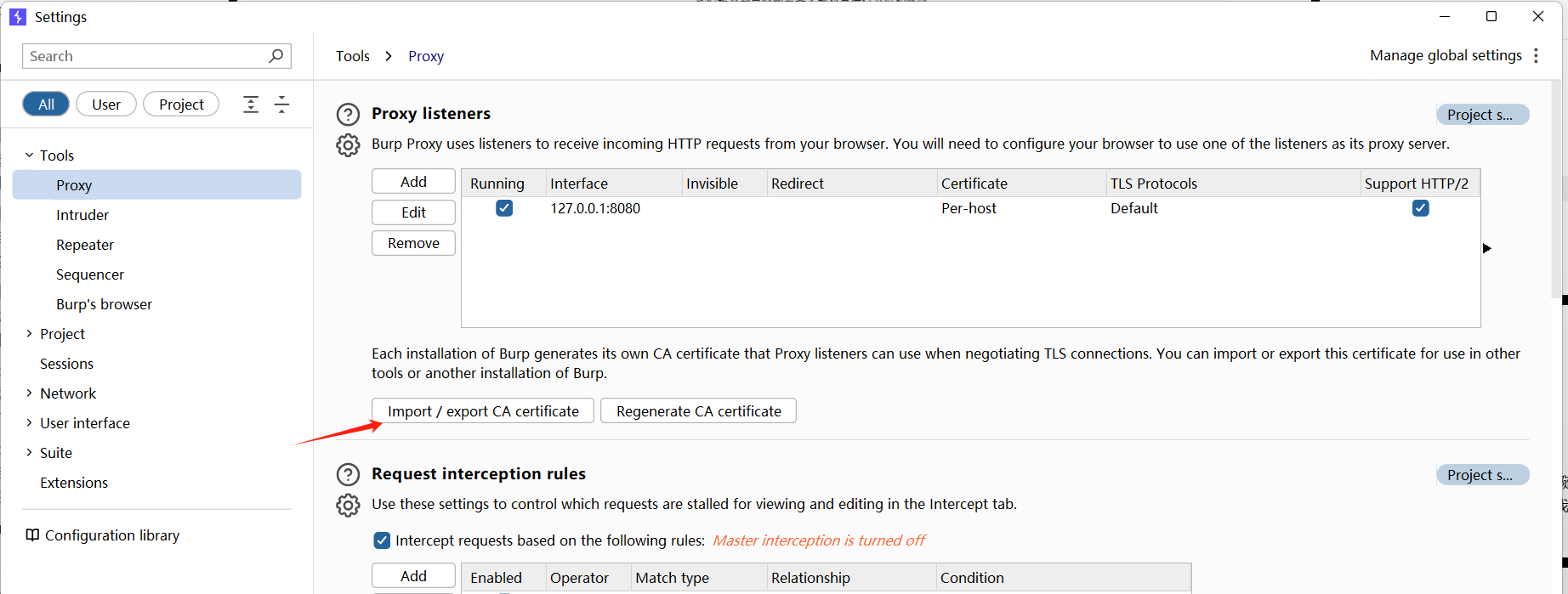
Task: Click Regenerate CA certificate button
Action: click(x=698, y=411)
